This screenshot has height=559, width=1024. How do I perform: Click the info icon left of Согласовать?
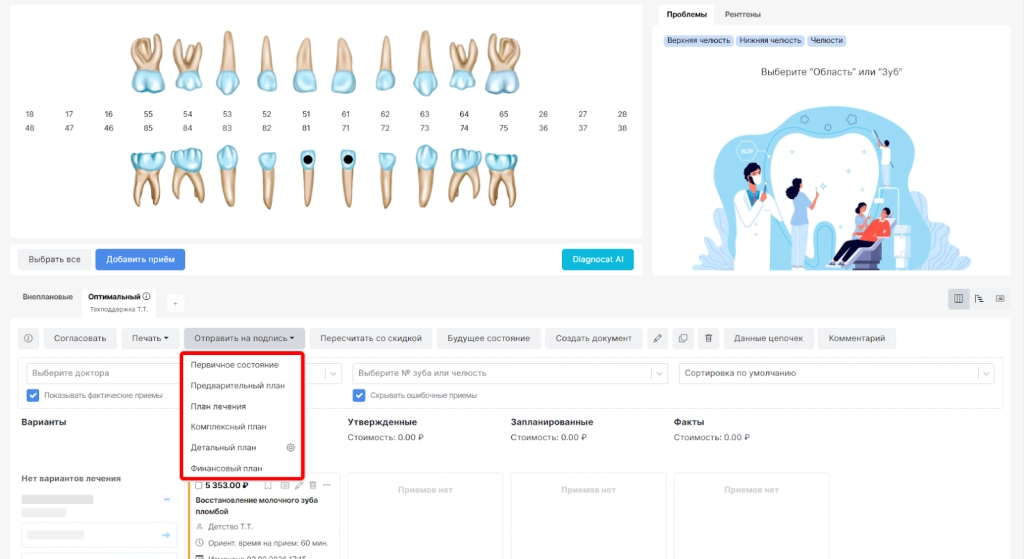pyautogui.click(x=28, y=338)
